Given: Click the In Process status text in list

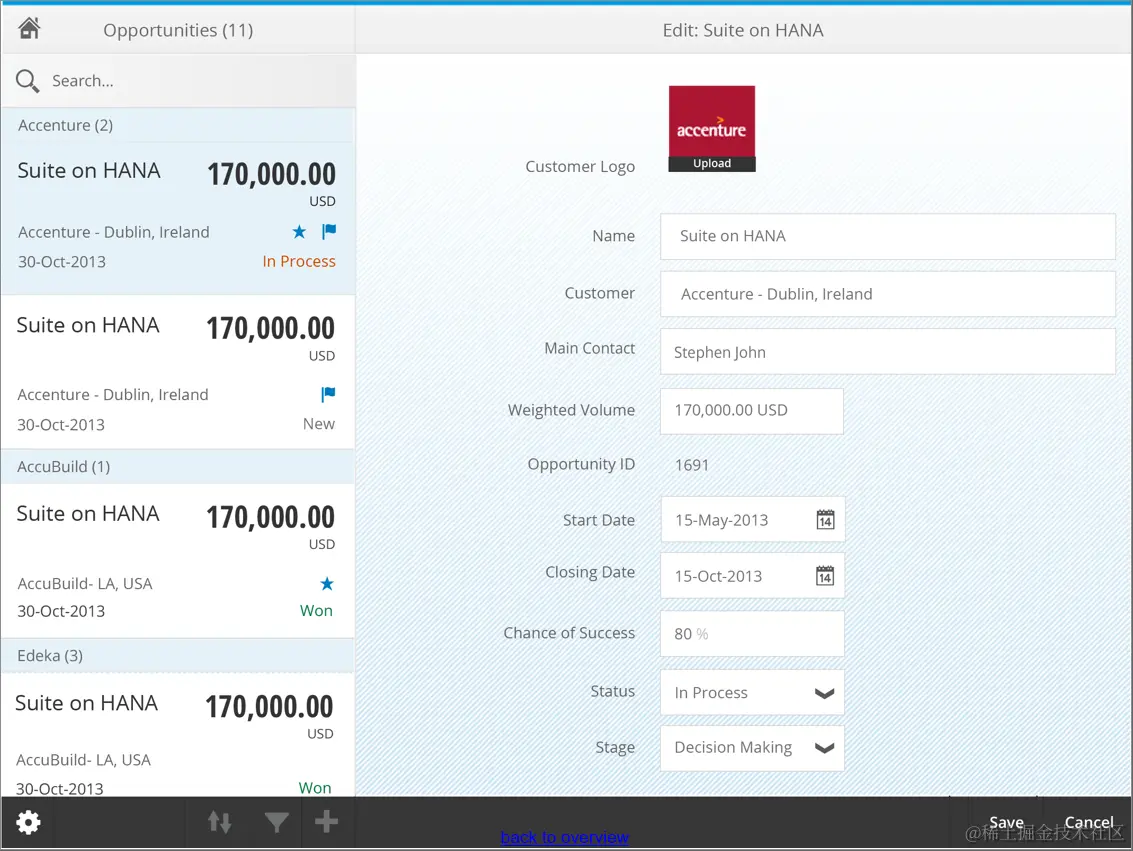Looking at the screenshot, I should [298, 261].
